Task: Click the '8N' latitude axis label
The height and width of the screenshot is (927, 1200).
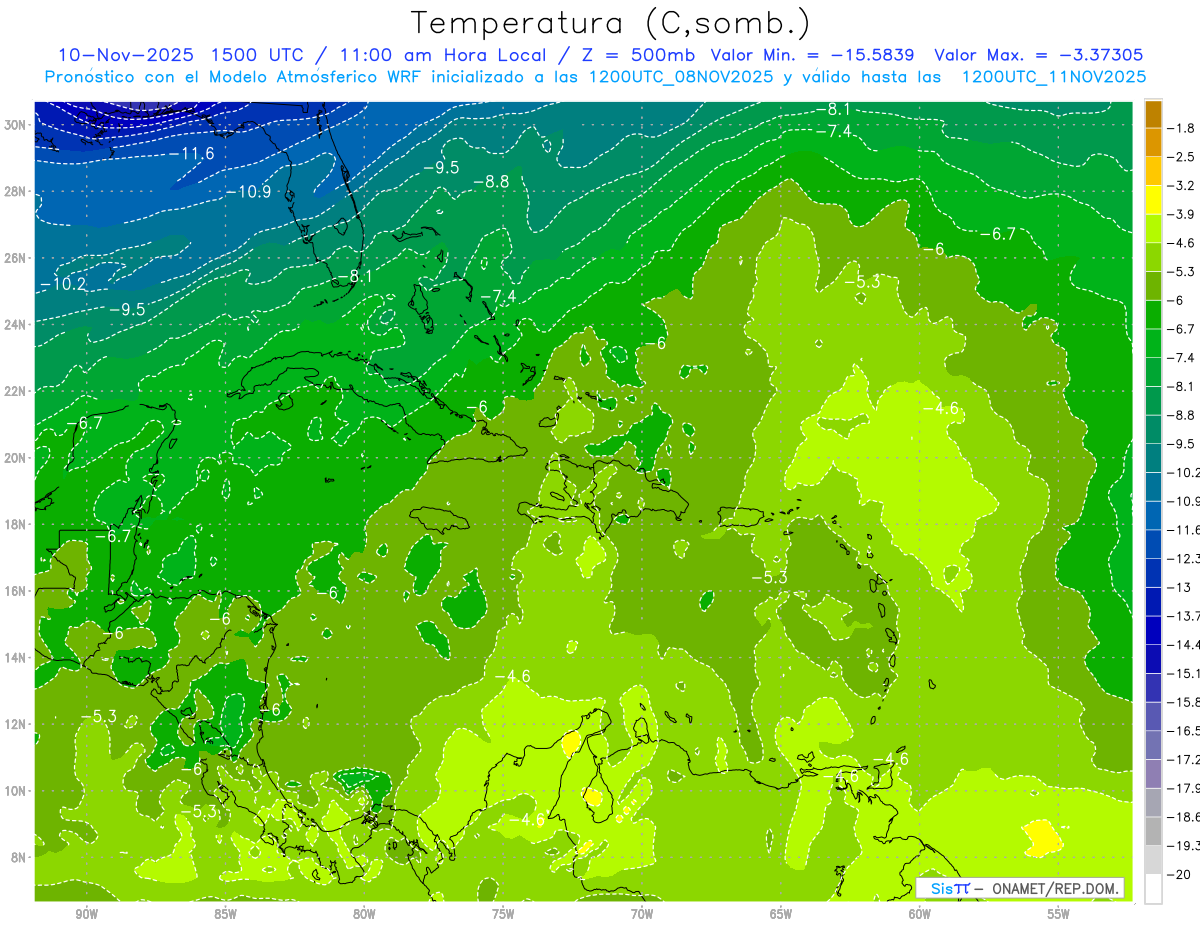Action: (20, 857)
